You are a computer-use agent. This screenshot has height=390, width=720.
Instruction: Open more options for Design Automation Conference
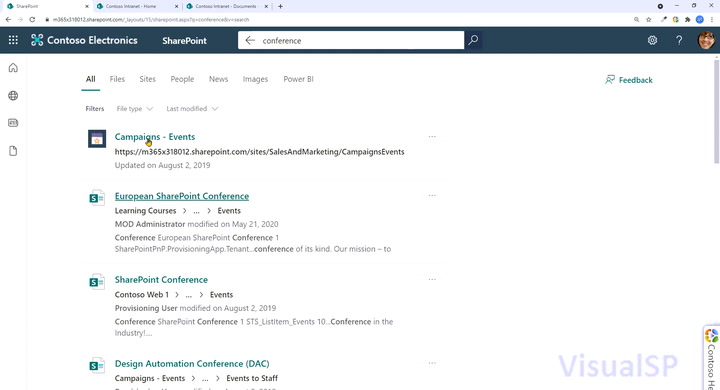pos(432,363)
